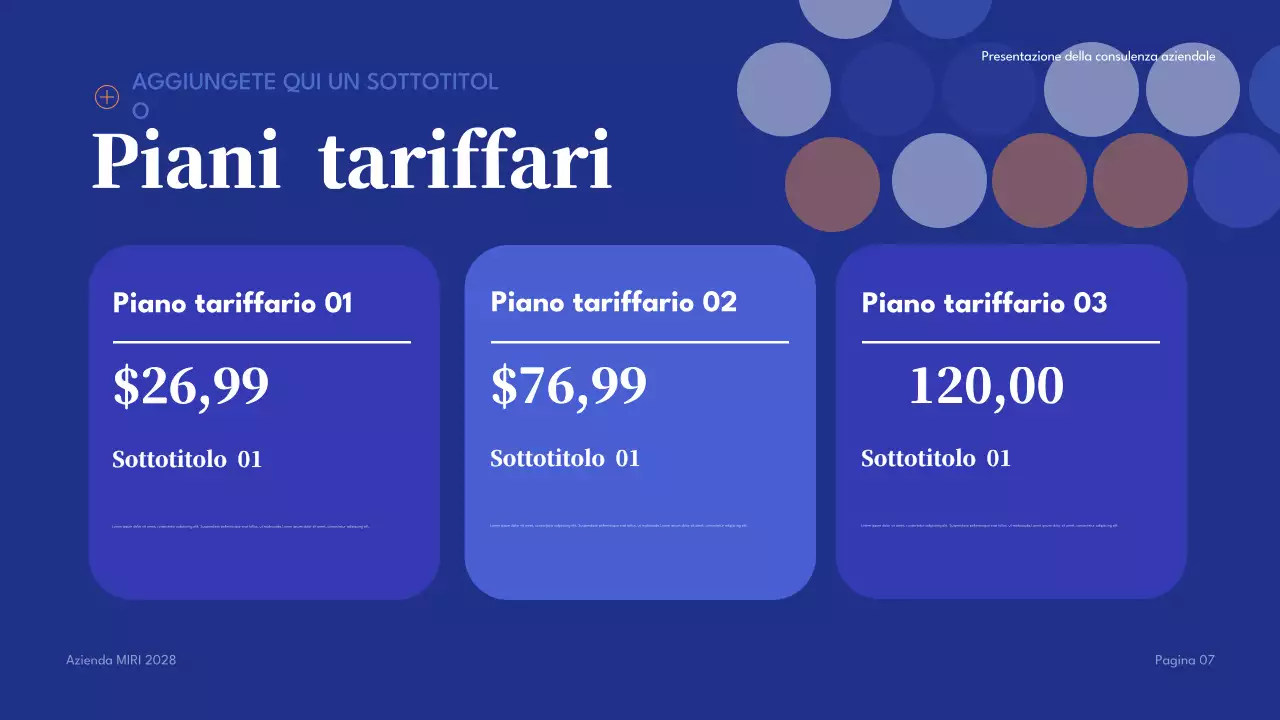The width and height of the screenshot is (1280, 720).
Task: Click the "Piano tariffario 01" card heading
Action: (x=233, y=303)
